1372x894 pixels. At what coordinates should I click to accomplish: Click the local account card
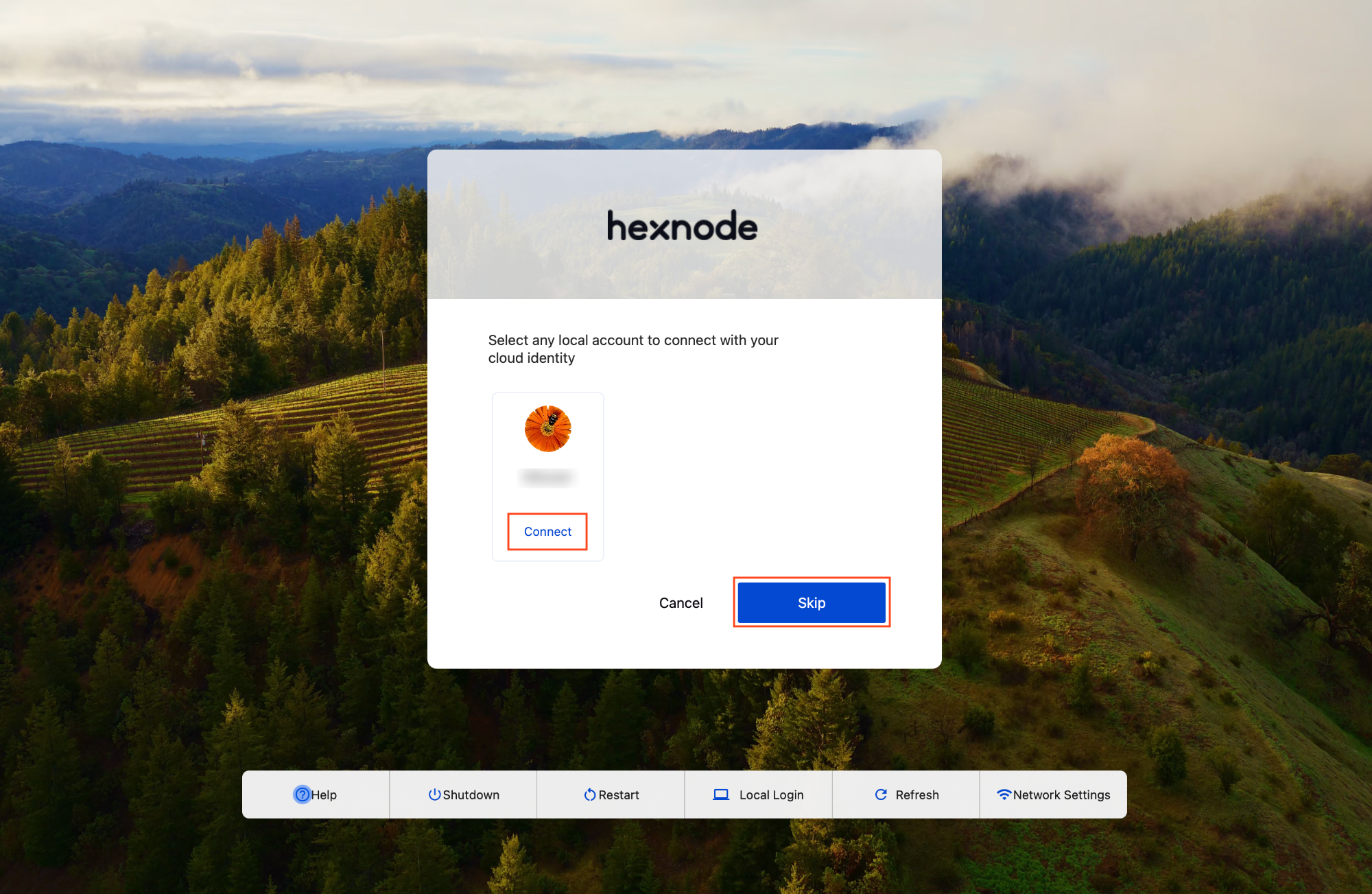pos(547,477)
